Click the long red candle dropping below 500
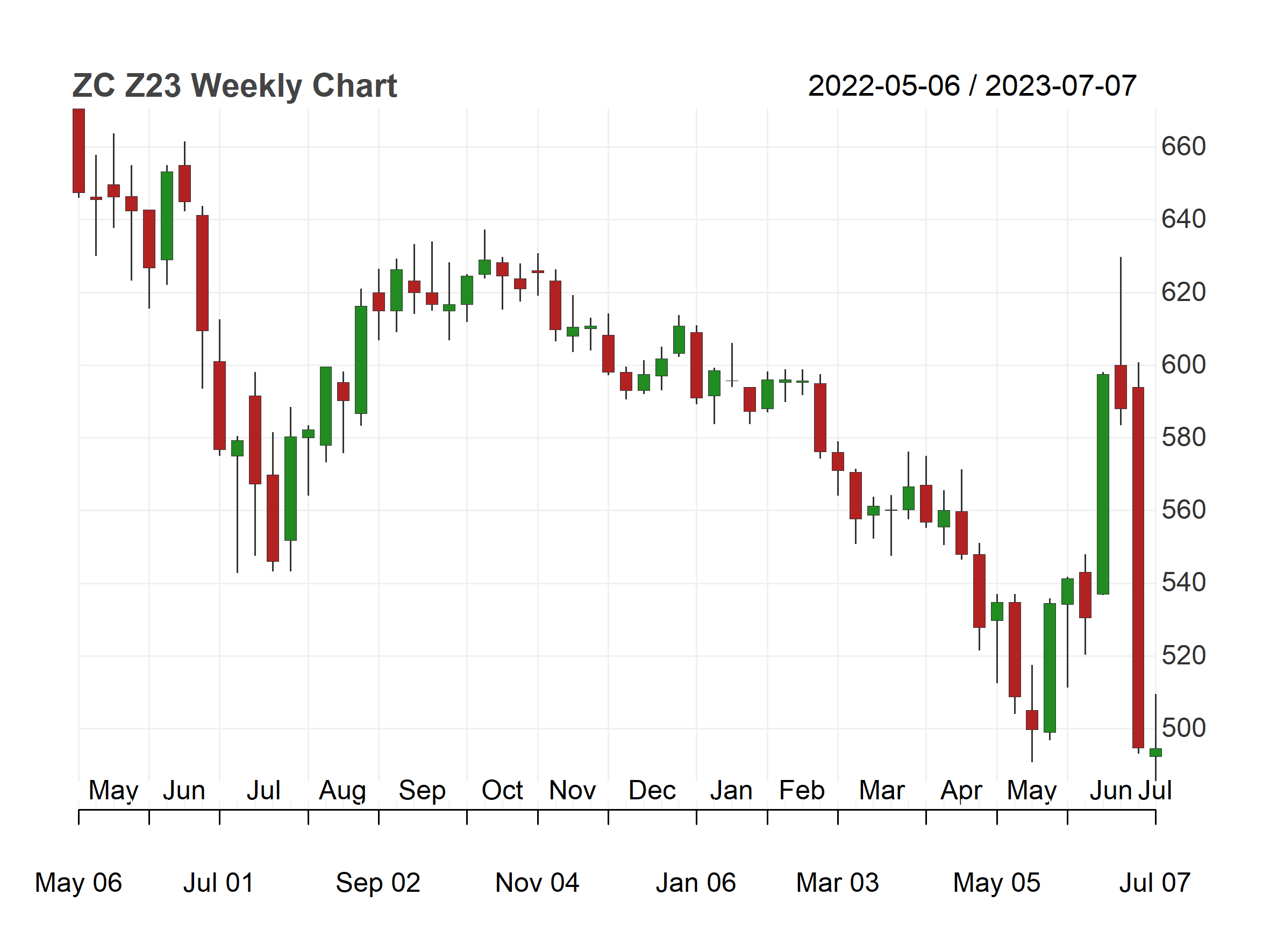Image resolution: width=1270 pixels, height=952 pixels. (1138, 568)
